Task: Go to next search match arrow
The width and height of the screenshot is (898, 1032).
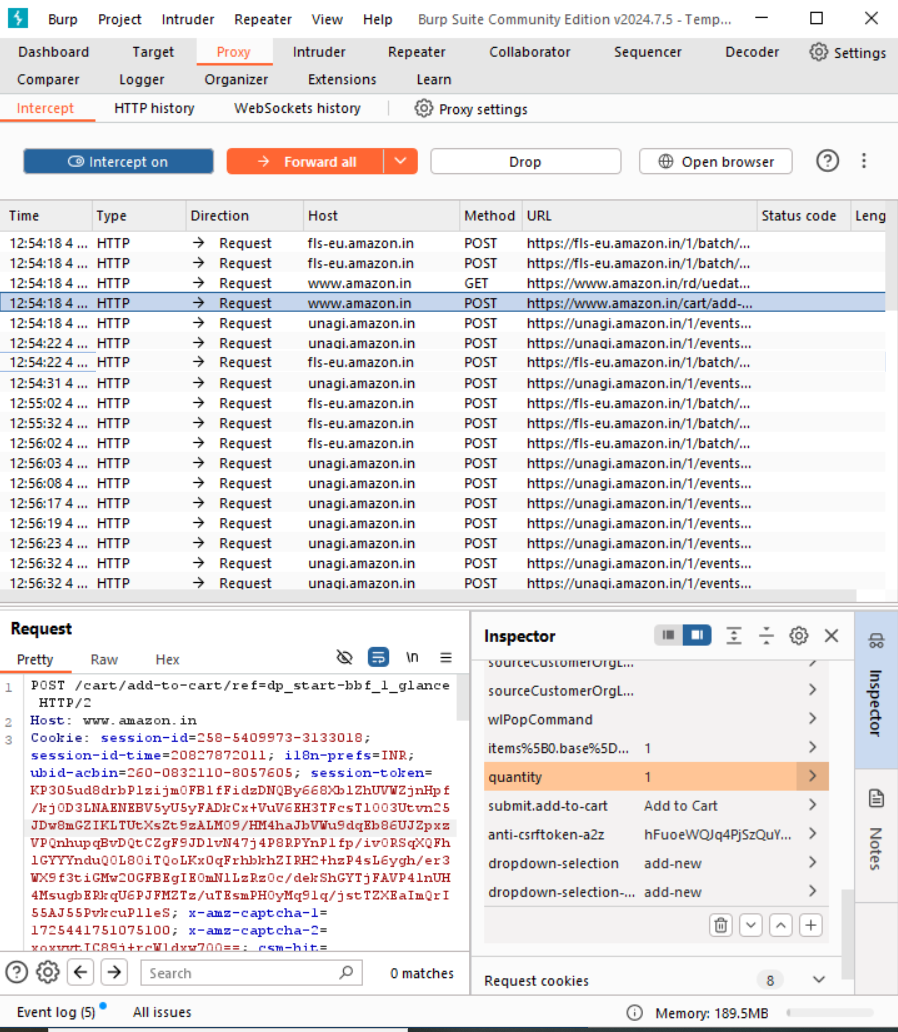Action: (114, 972)
